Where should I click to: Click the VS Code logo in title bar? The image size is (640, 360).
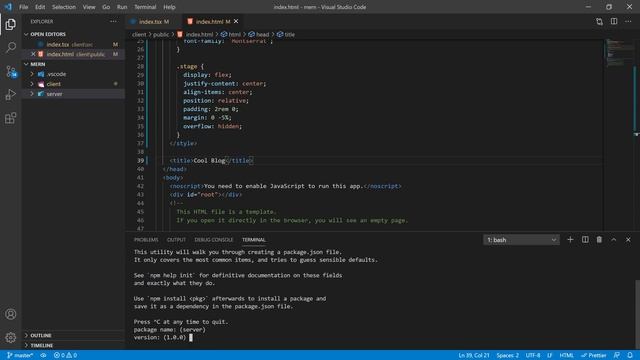point(8,7)
